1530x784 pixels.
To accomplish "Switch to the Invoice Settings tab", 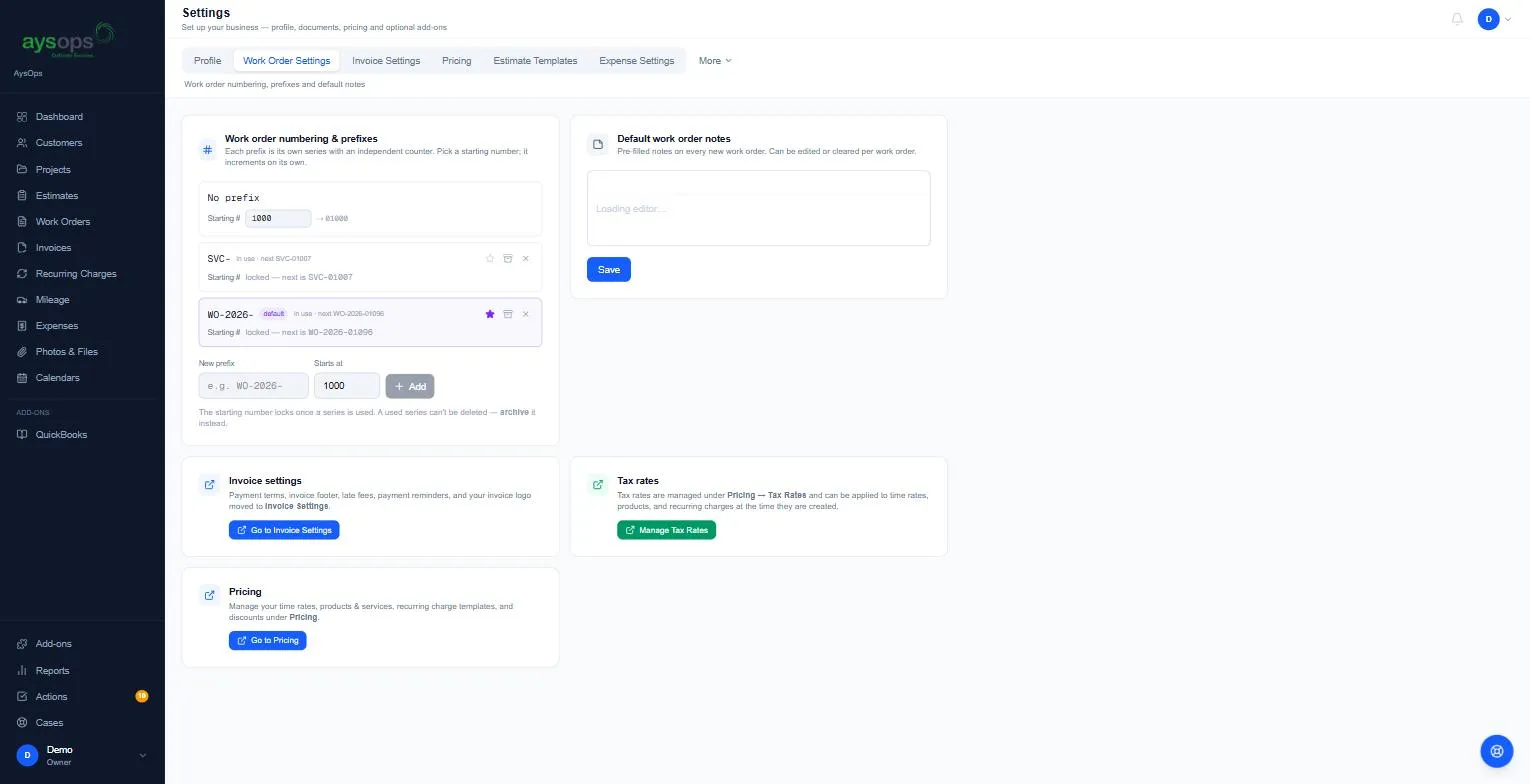I will click(386, 61).
